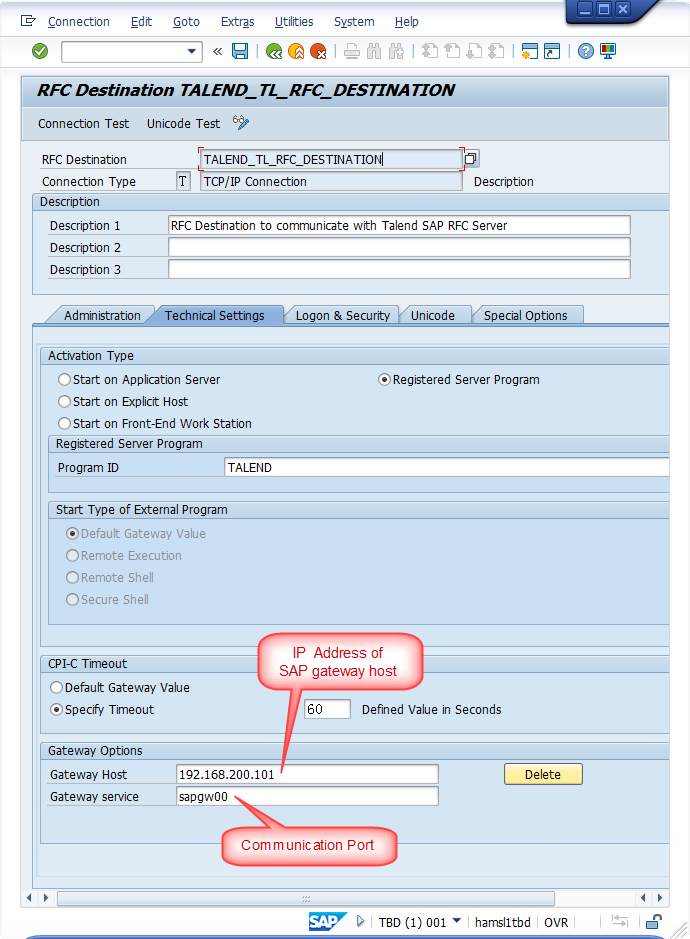This screenshot has width=690, height=939.
Task: Click the search help icon beside RFC Destination
Action: tap(471, 159)
